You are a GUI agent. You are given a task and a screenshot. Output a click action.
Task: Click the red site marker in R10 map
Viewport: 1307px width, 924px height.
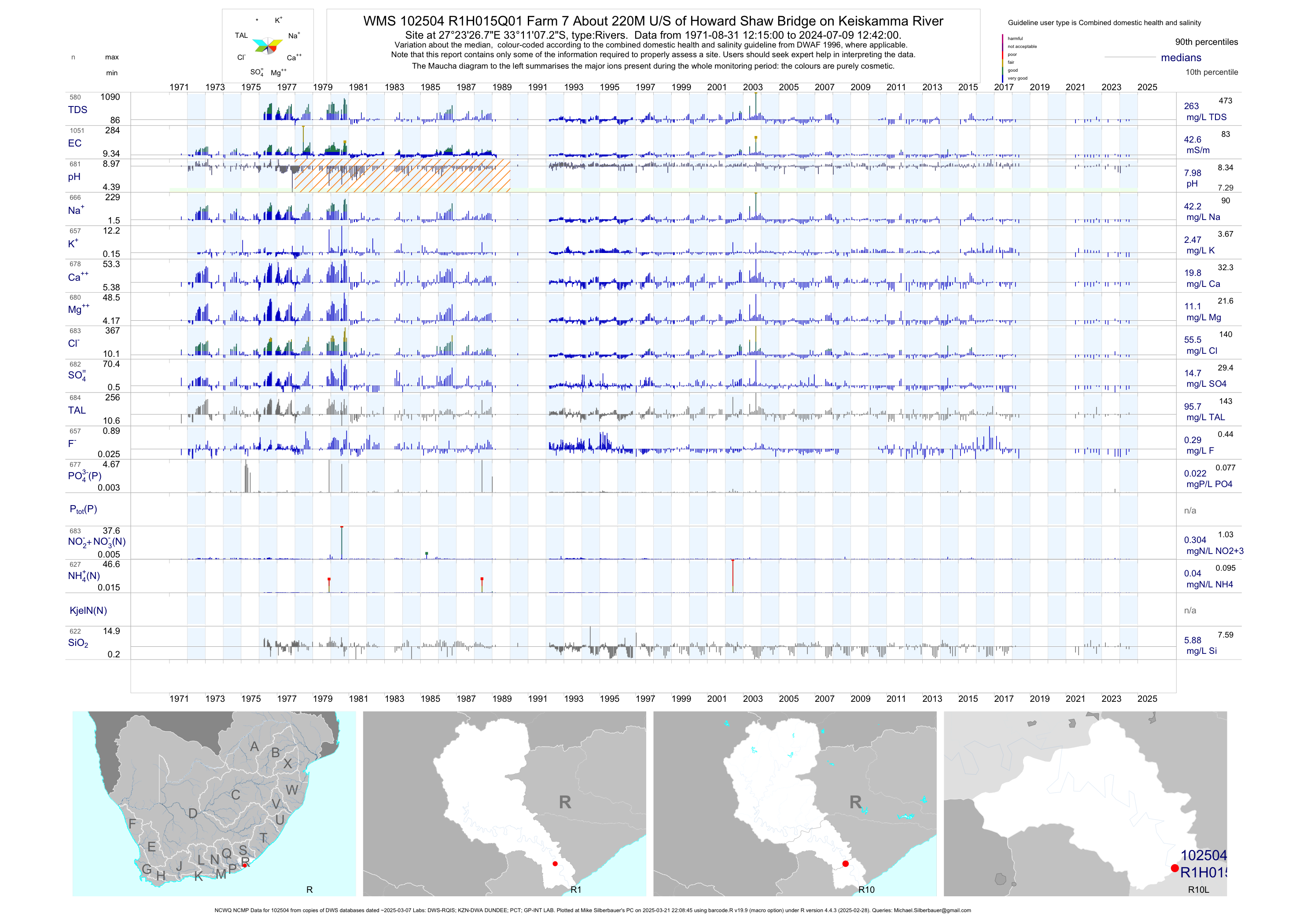(x=845, y=864)
